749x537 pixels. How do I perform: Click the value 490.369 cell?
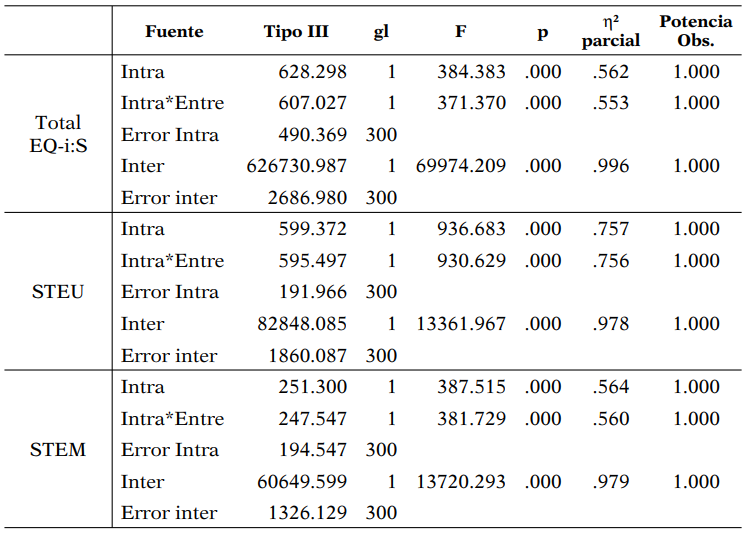[313, 135]
